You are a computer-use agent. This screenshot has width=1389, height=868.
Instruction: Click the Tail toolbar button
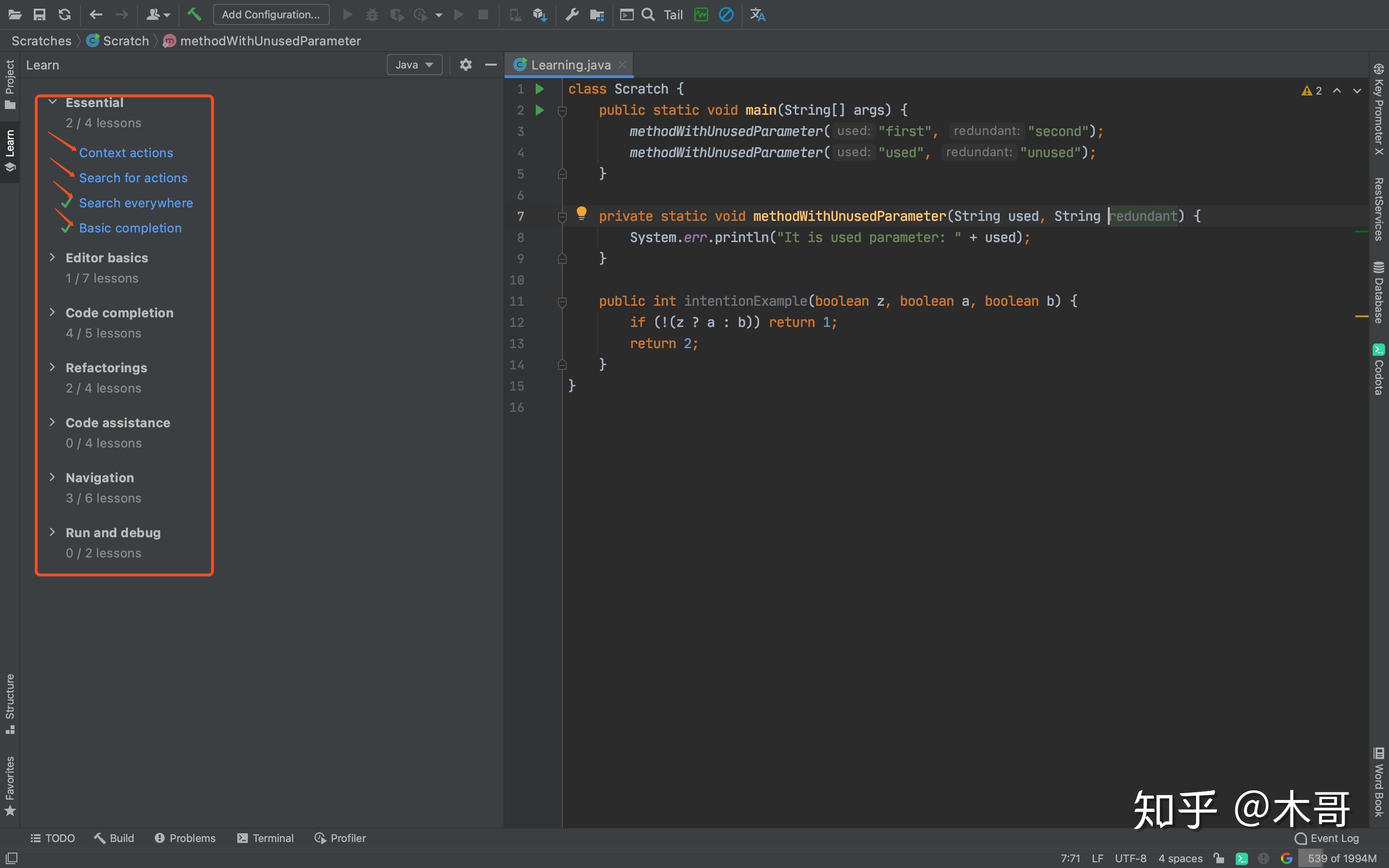(x=673, y=15)
